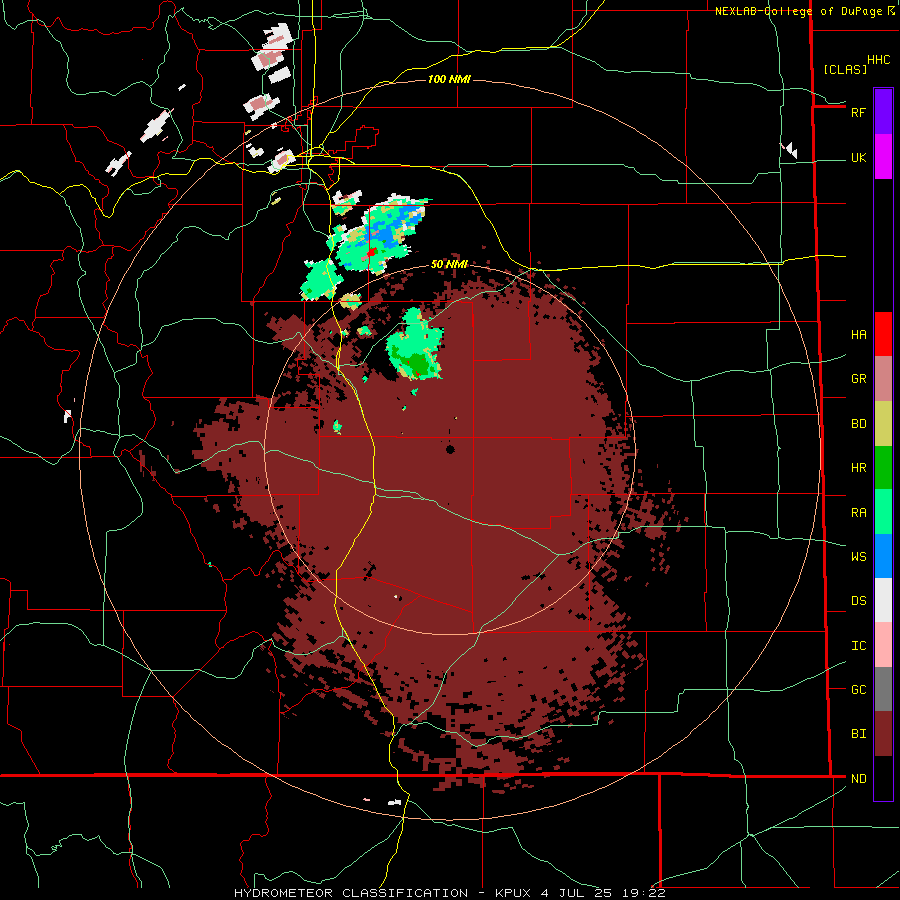Screen dimensions: 900x900
Task: Click the HR legend label
Action: pyautogui.click(x=858, y=468)
